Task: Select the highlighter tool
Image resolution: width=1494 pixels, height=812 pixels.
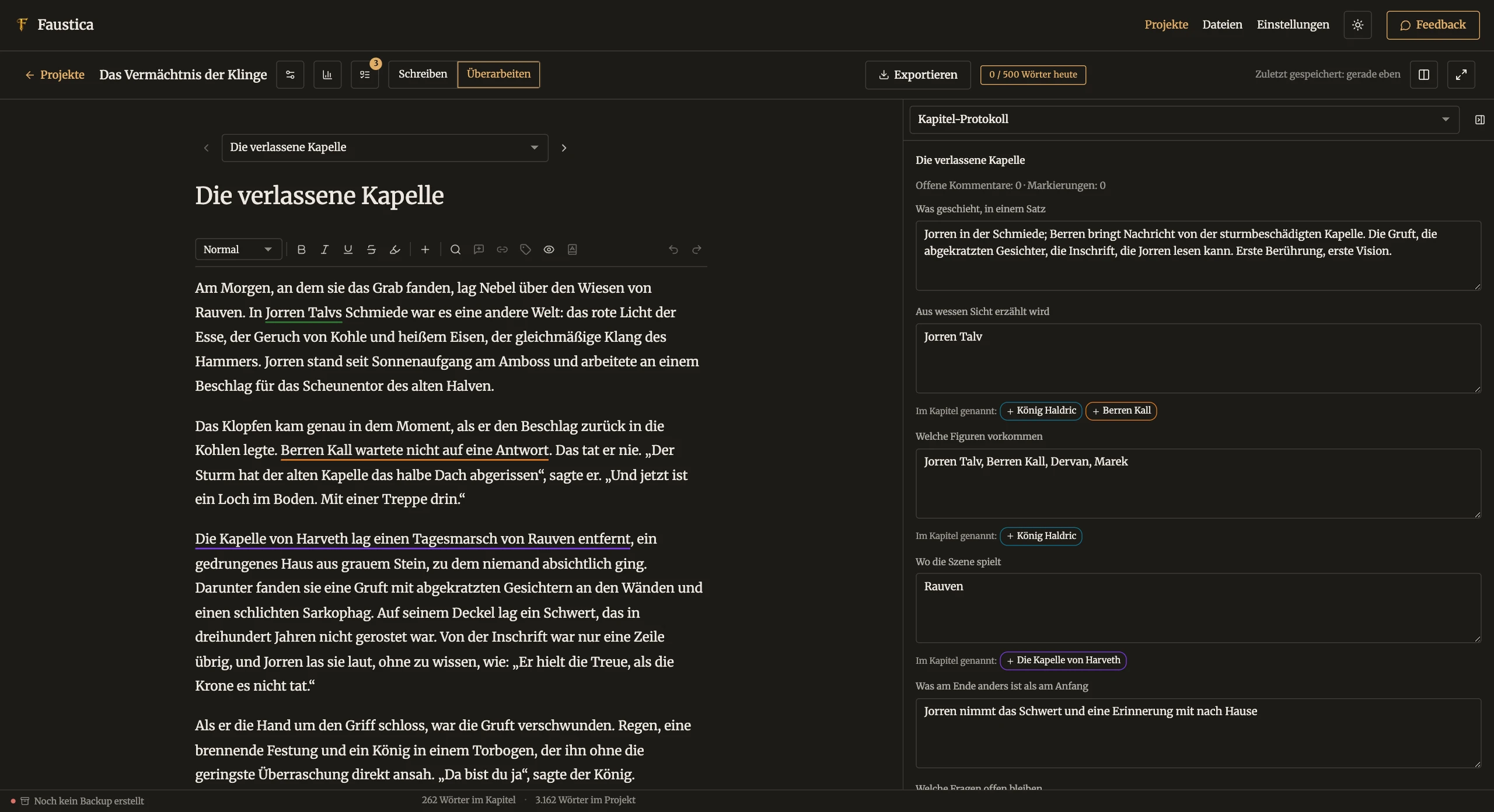Action: click(x=395, y=250)
